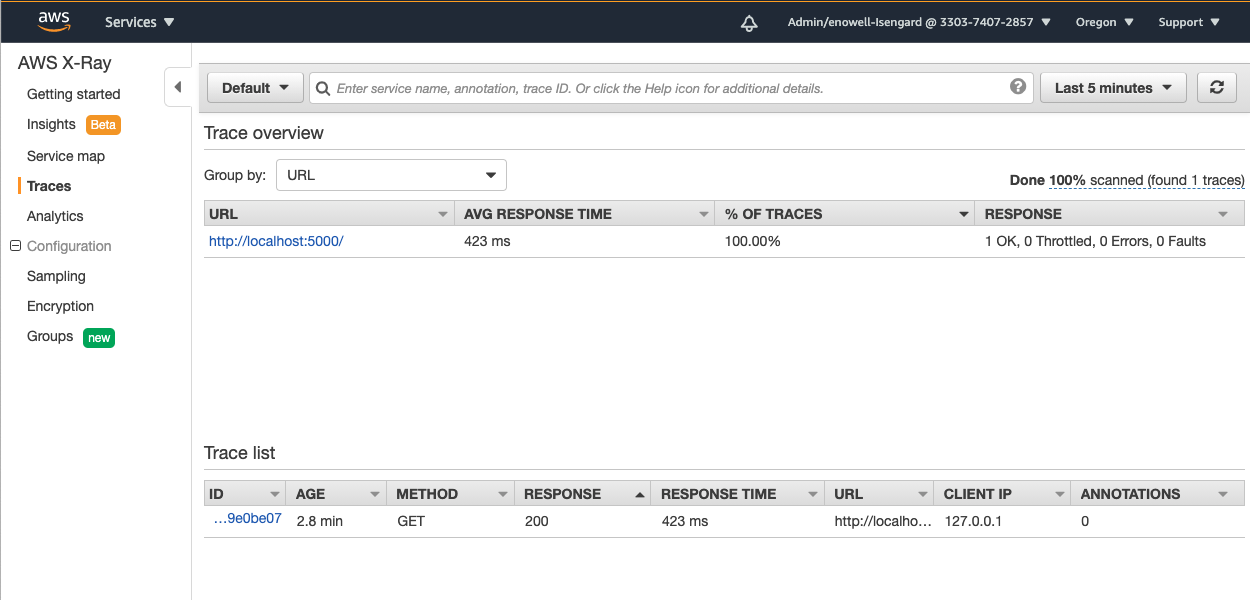1250x600 pixels.
Task: Open Encryption configuration
Action: pos(60,306)
